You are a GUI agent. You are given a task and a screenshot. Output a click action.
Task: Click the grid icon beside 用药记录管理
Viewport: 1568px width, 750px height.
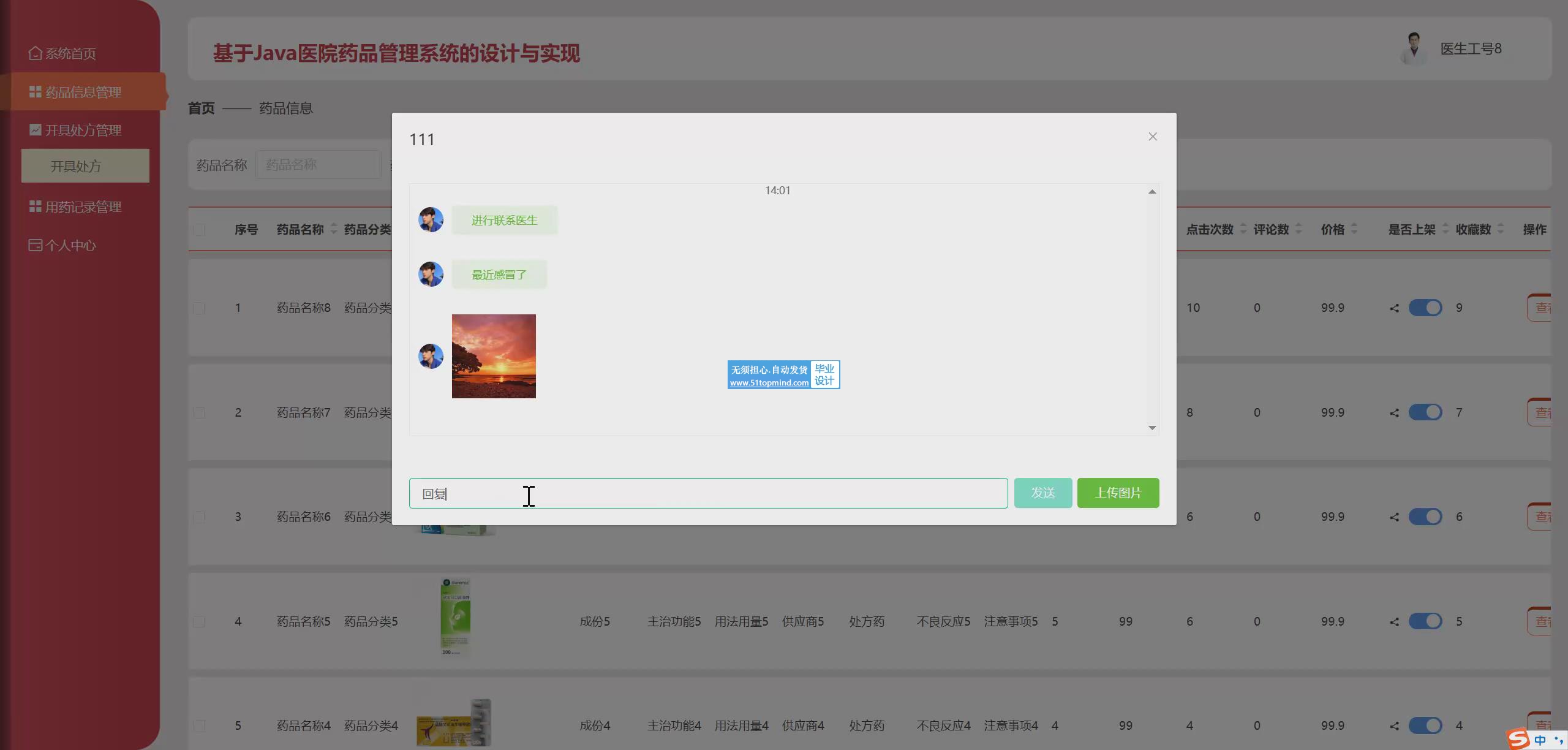35,206
